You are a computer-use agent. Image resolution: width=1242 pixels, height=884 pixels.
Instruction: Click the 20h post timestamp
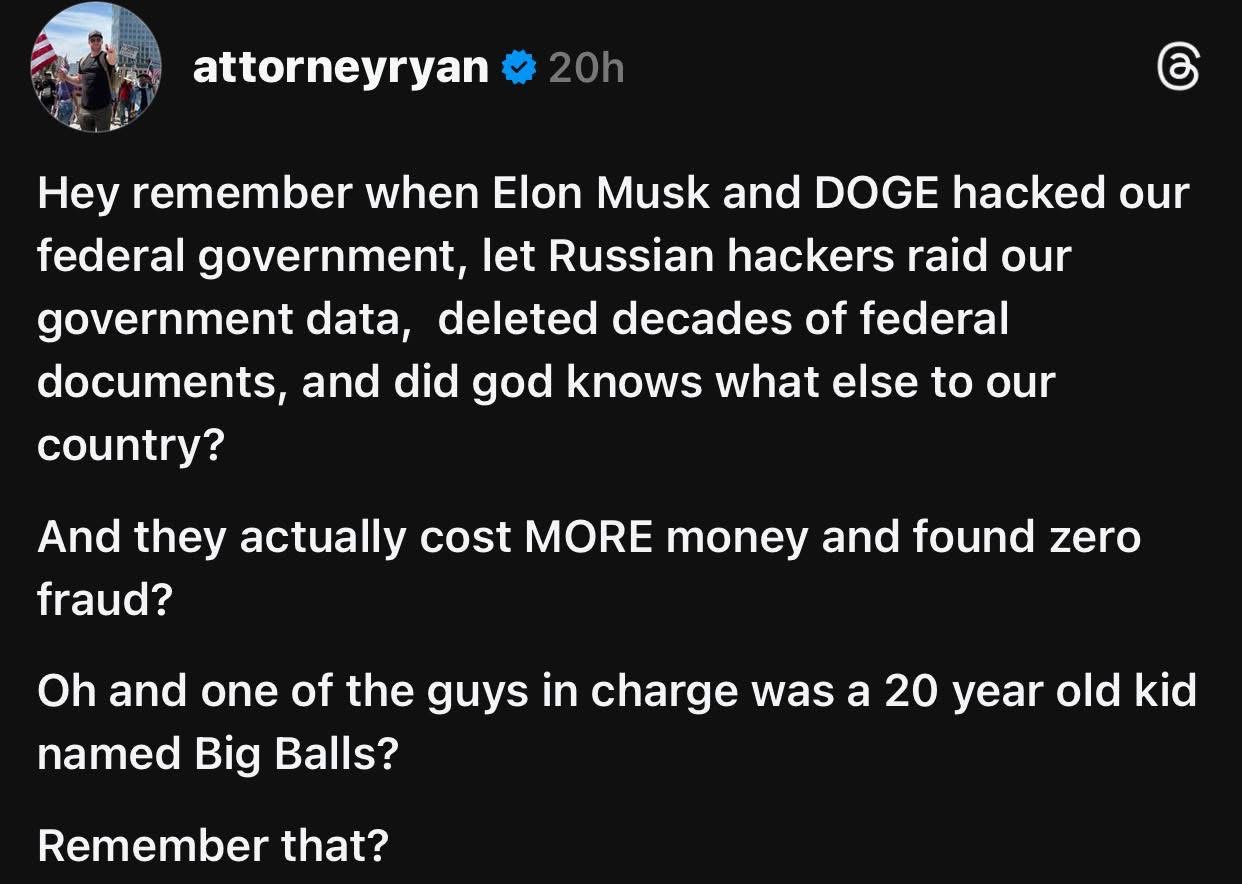[x=586, y=68]
